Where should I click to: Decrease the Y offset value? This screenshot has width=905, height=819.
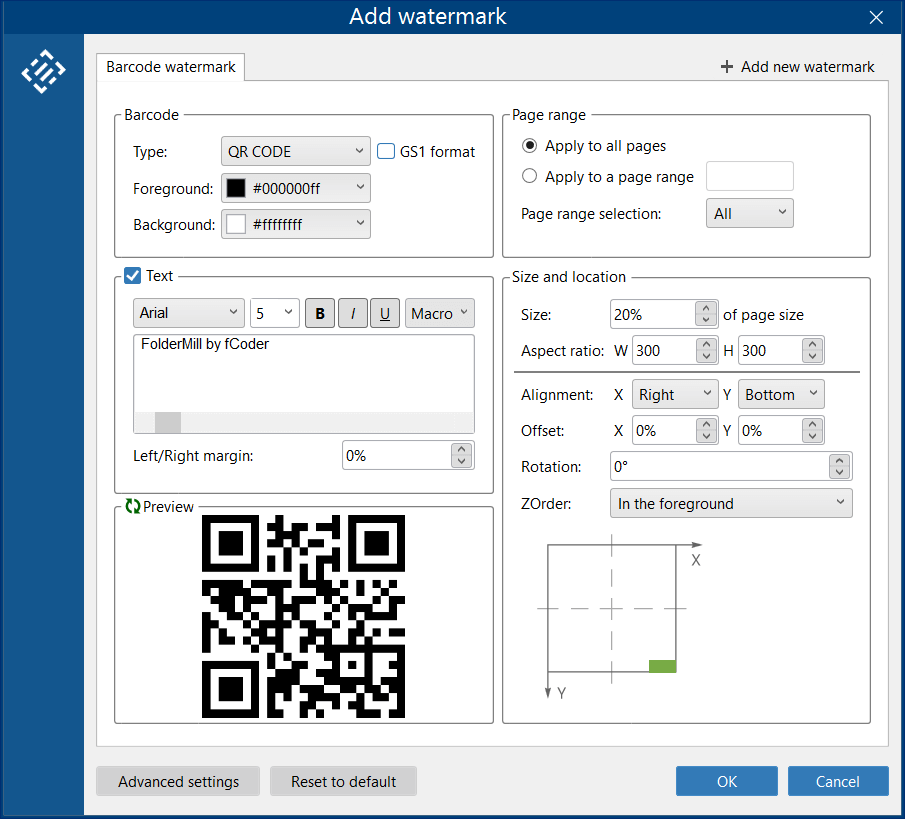[813, 436]
